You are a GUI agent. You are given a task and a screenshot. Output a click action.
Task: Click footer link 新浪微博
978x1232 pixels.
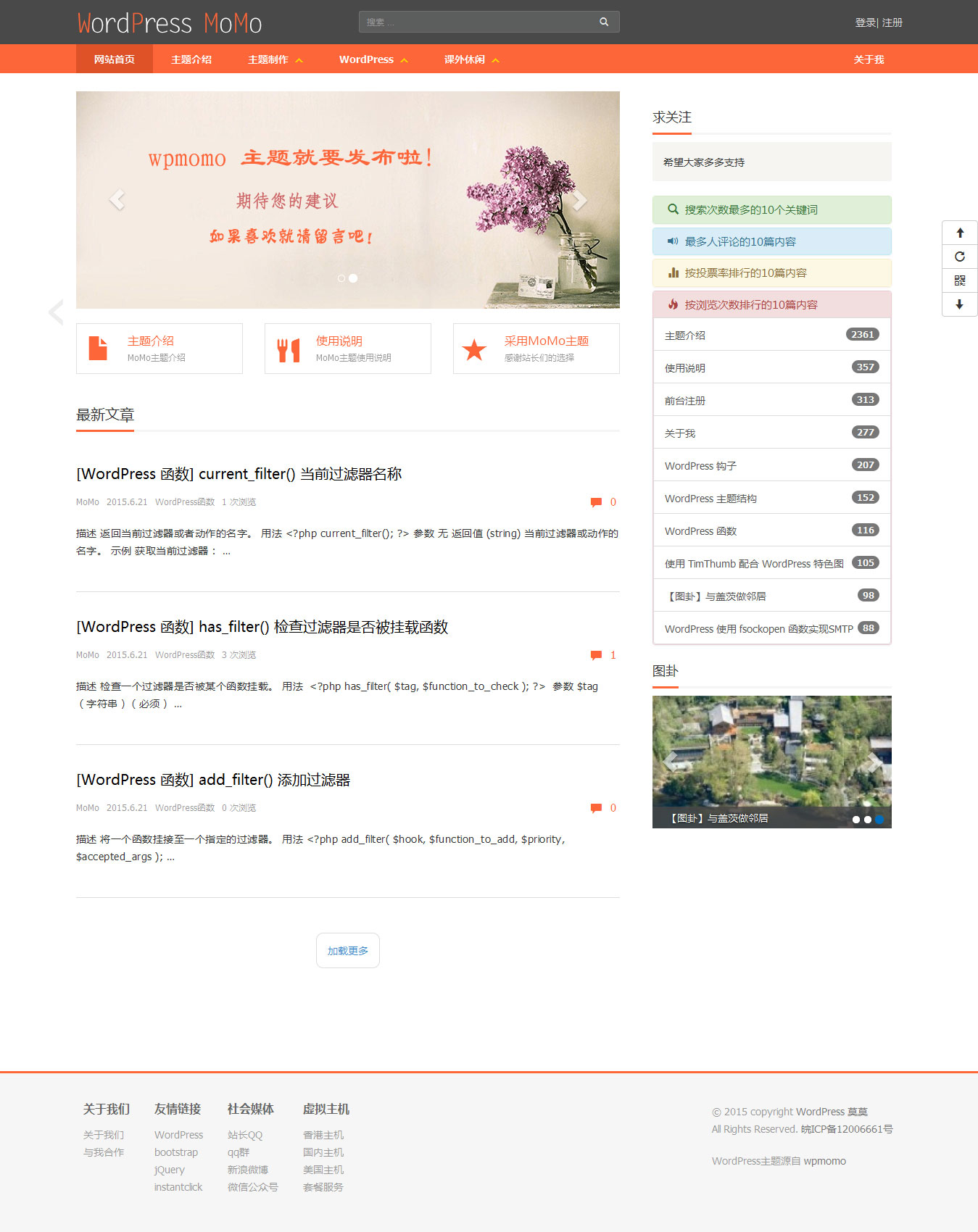[248, 1170]
